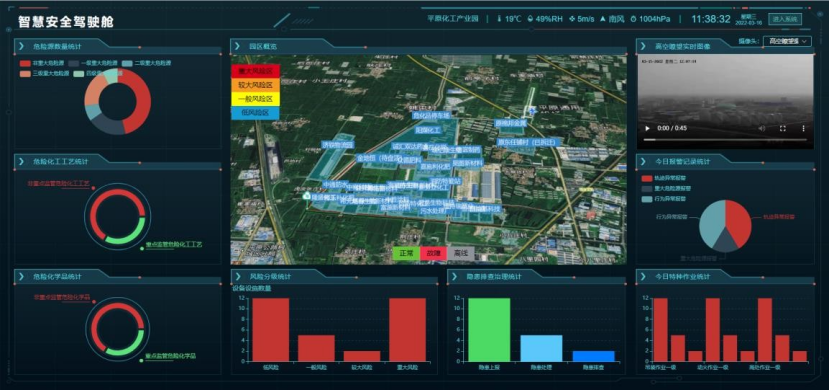Click the 重点监管危险化工工艺 label
Screen dimensions: 830x390
[174, 245]
